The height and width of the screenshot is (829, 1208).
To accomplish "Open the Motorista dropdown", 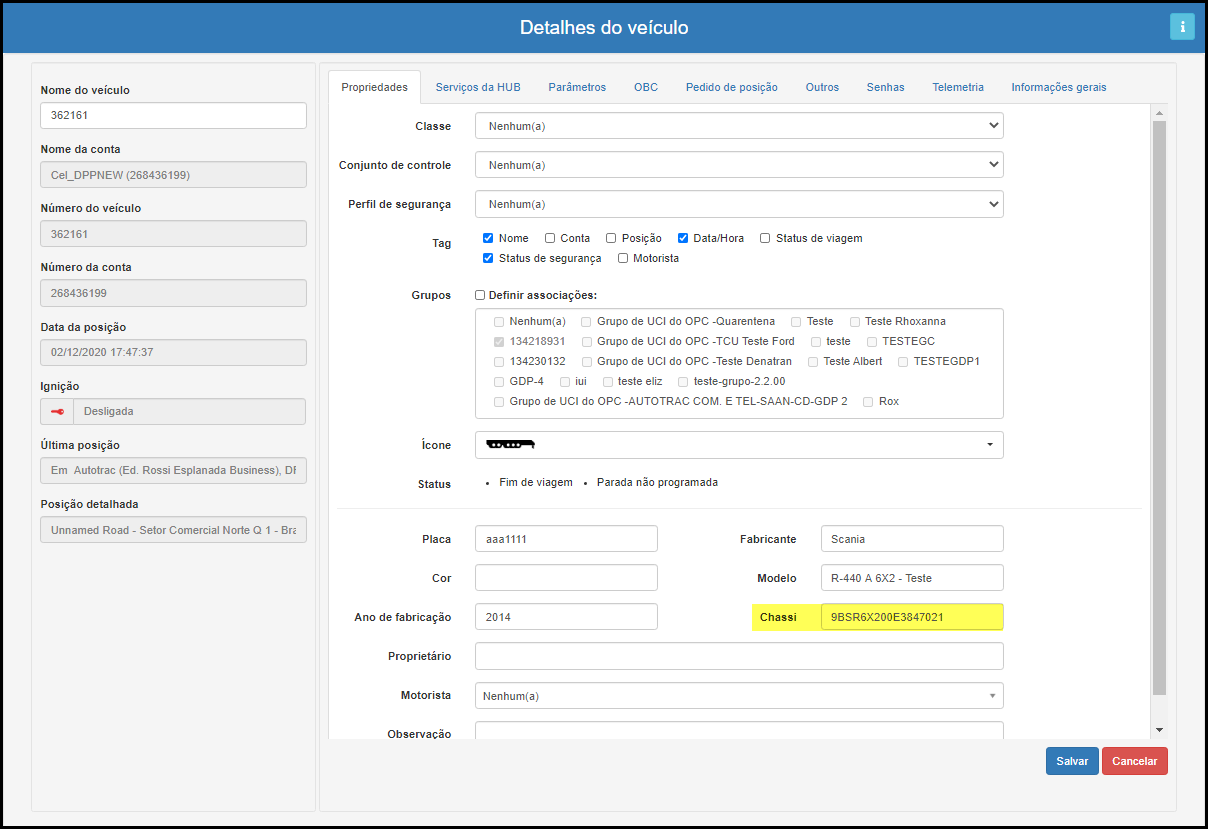I will click(x=739, y=695).
